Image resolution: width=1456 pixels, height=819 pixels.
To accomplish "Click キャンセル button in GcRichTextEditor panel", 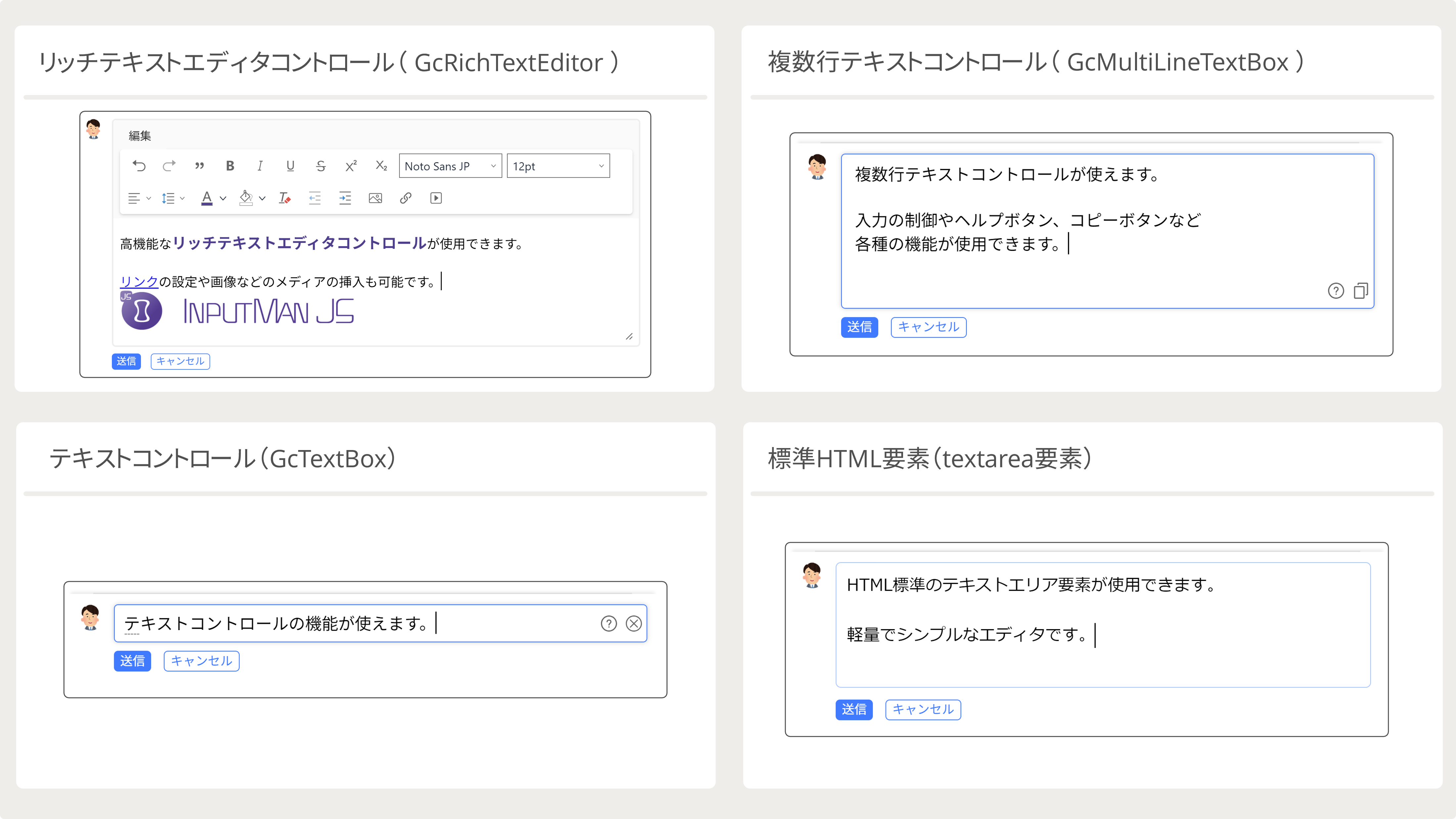I will pyautogui.click(x=180, y=361).
